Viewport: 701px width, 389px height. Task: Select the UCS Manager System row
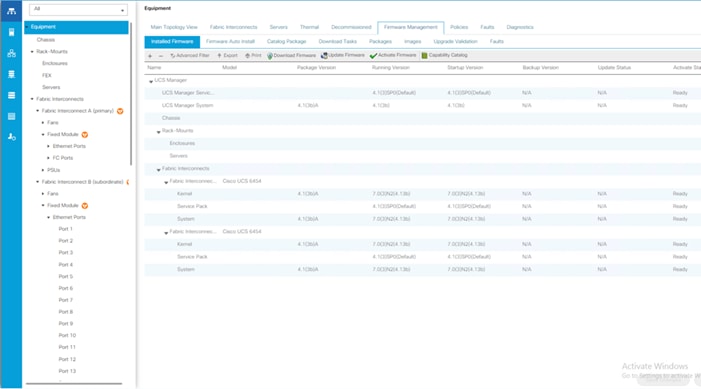tap(422, 106)
